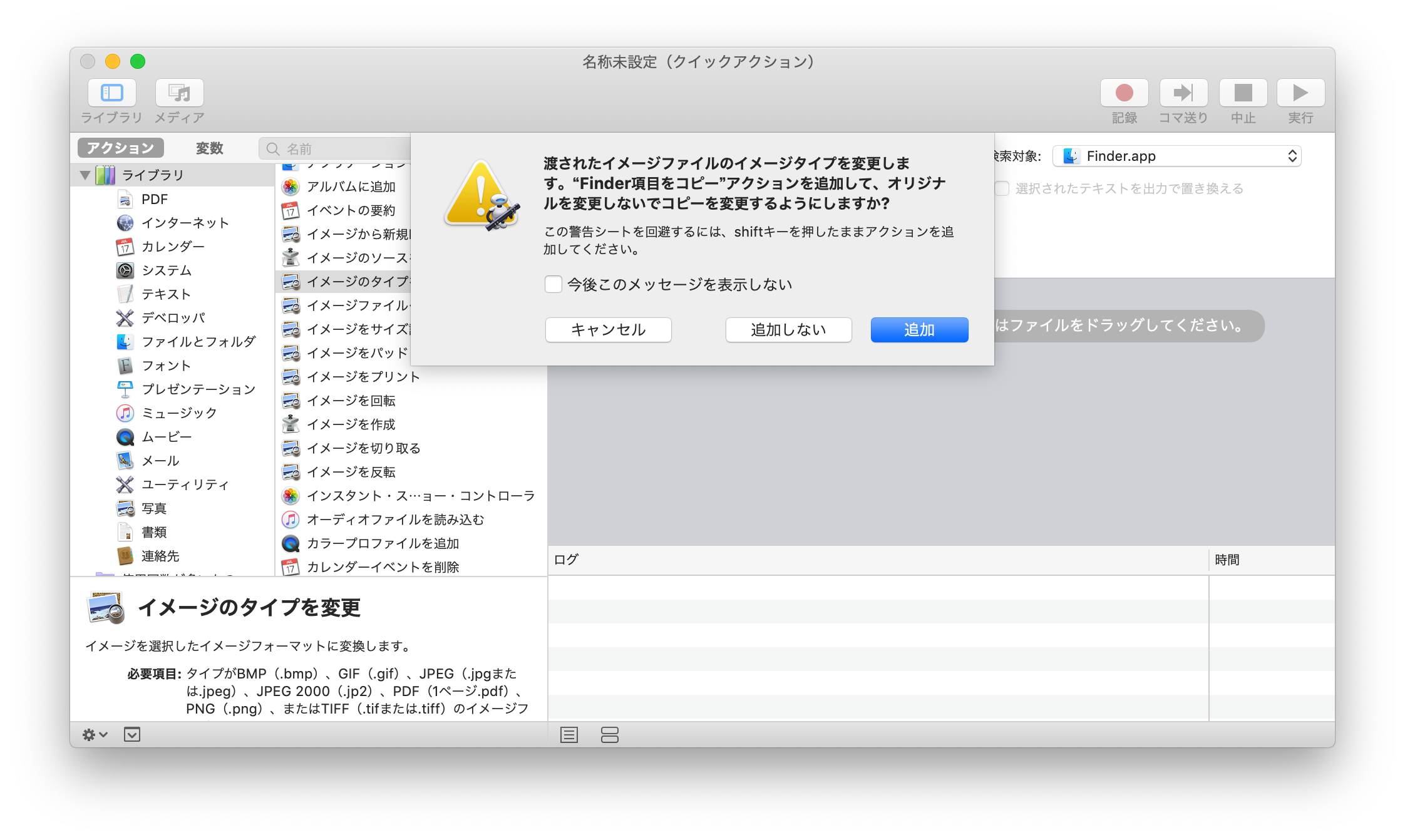Screen dimensions: 1405x840
Task: Select the インスタント・ス…ョー・コントローラ action
Action: pos(407,496)
